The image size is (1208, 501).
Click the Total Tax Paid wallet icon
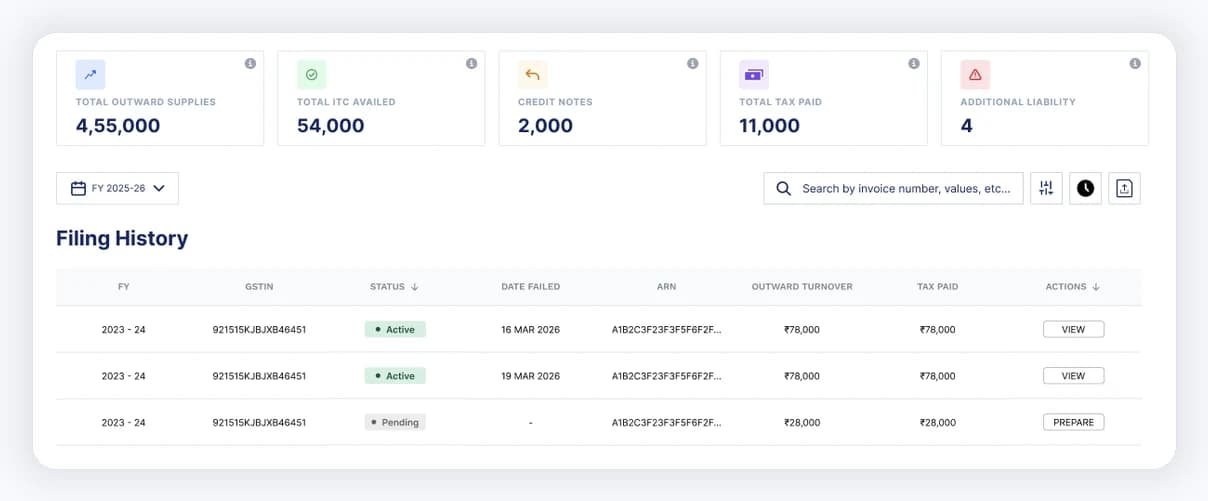click(x=754, y=75)
